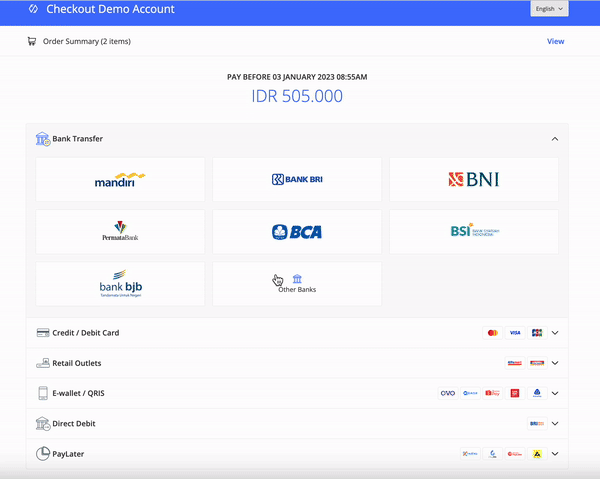Screen dimensions: 600x479
Task: Click the DANA e-wallet logo
Action: click(x=470, y=393)
